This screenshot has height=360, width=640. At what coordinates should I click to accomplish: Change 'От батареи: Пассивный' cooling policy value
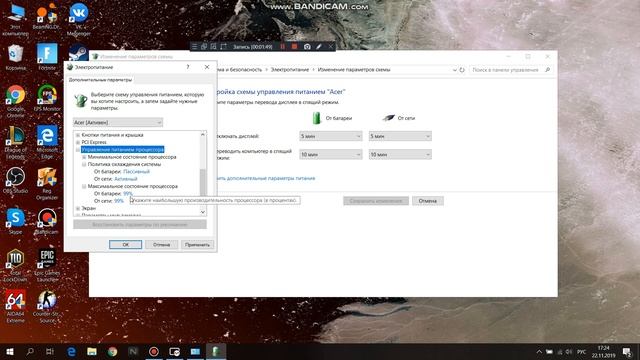[136, 171]
